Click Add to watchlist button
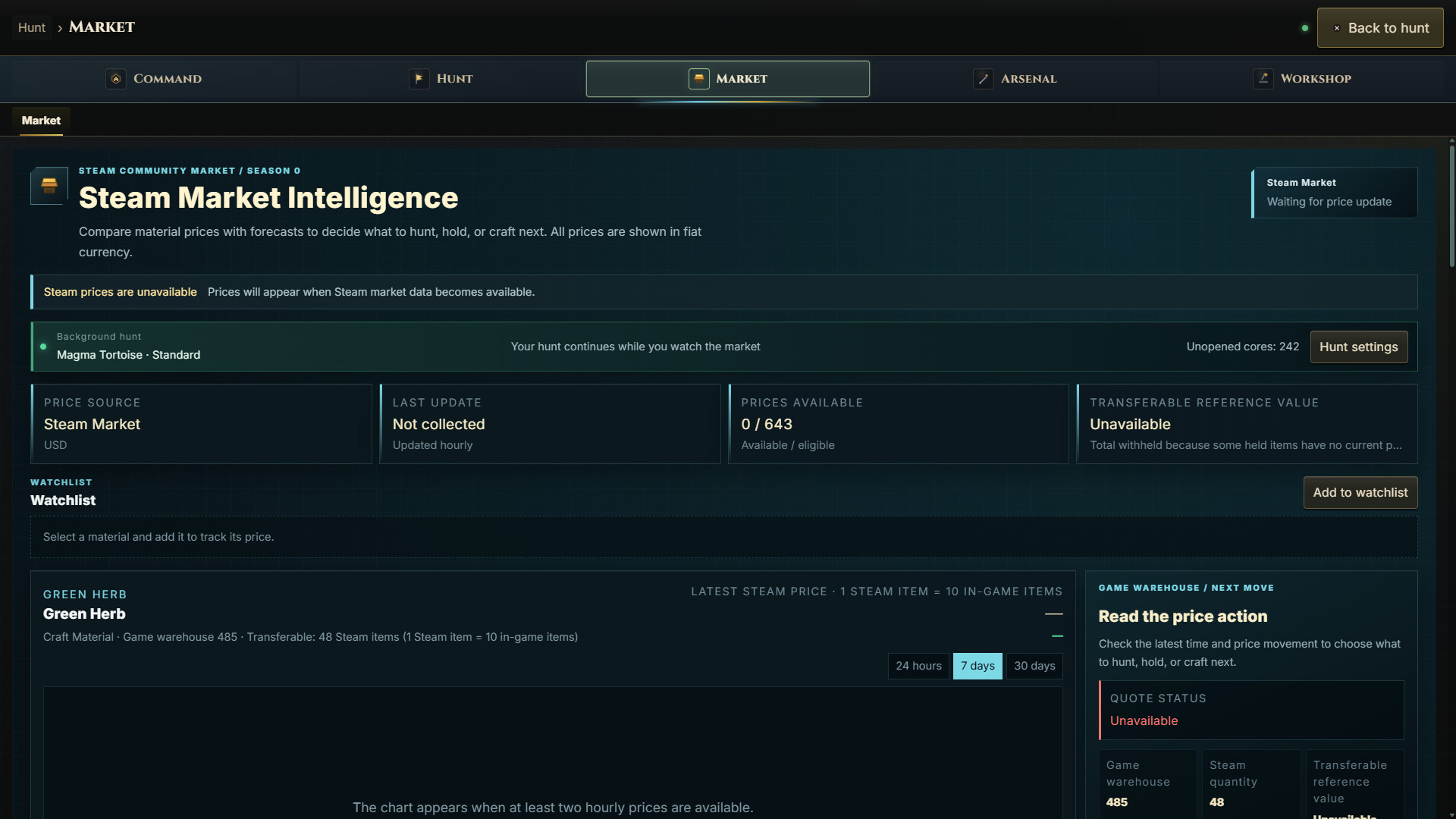 coord(1360,493)
